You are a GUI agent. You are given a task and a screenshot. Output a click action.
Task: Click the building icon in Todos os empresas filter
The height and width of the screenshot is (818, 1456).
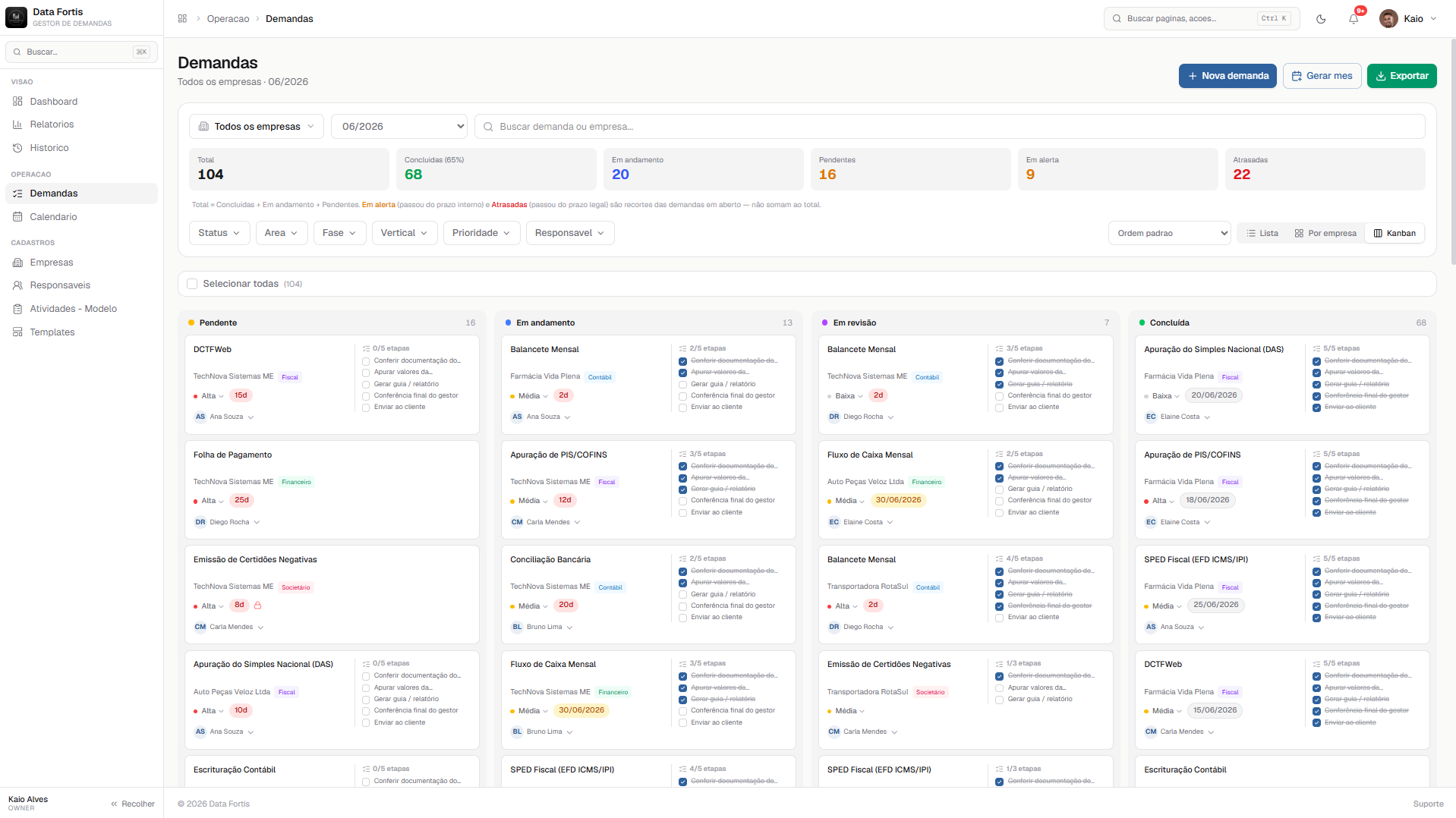tap(203, 127)
